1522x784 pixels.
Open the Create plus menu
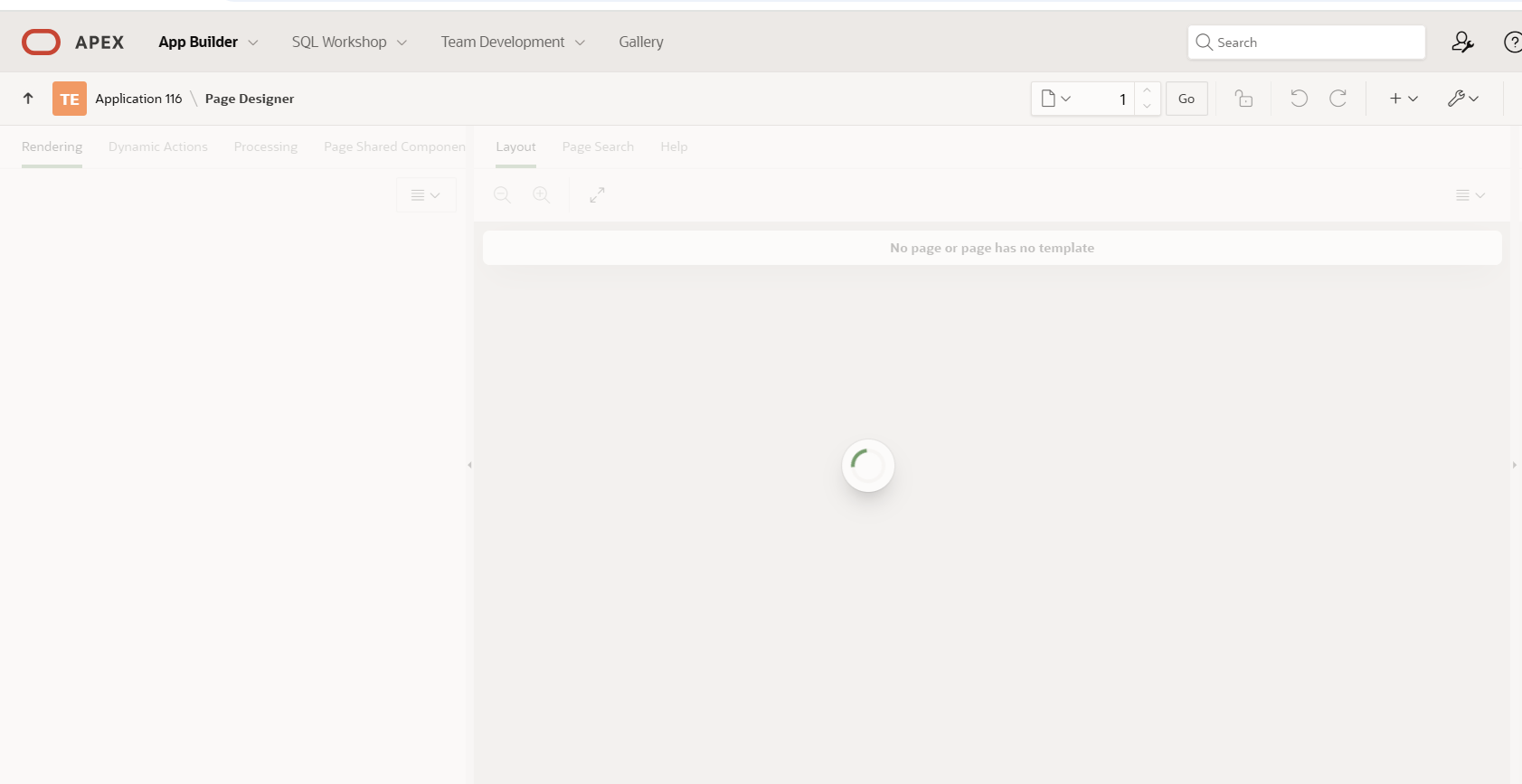[1404, 99]
